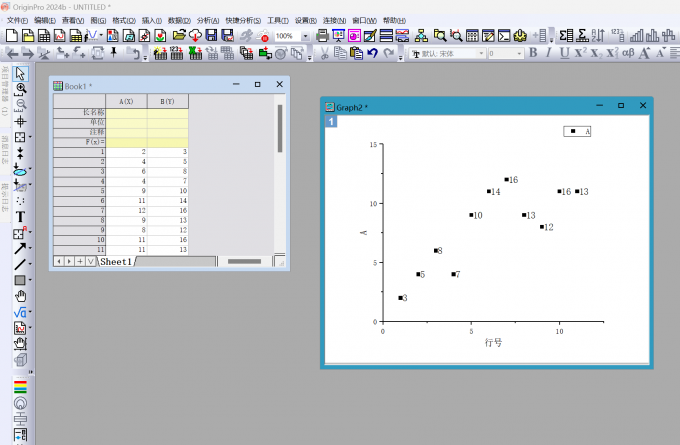Apply bold text formatting
This screenshot has width=680, height=445.
click(533, 53)
